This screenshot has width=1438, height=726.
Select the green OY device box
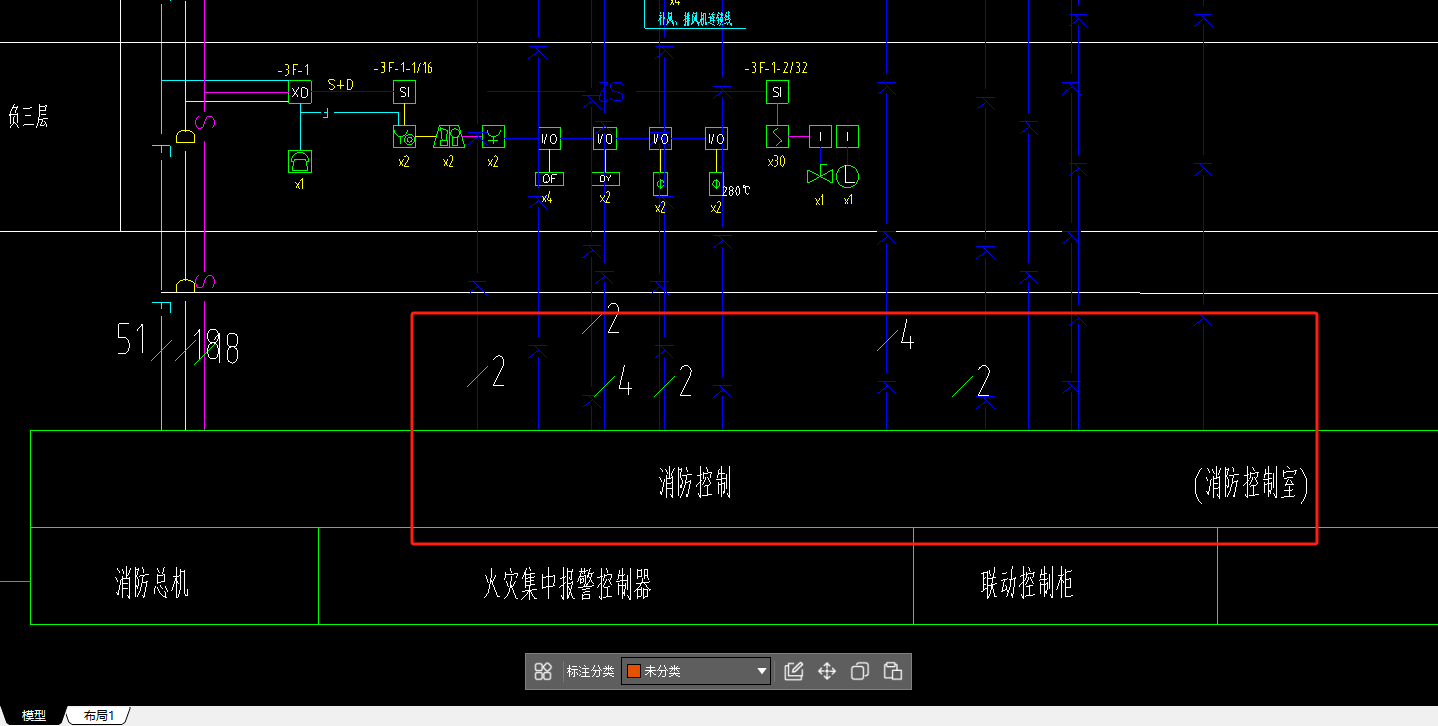[x=605, y=179]
